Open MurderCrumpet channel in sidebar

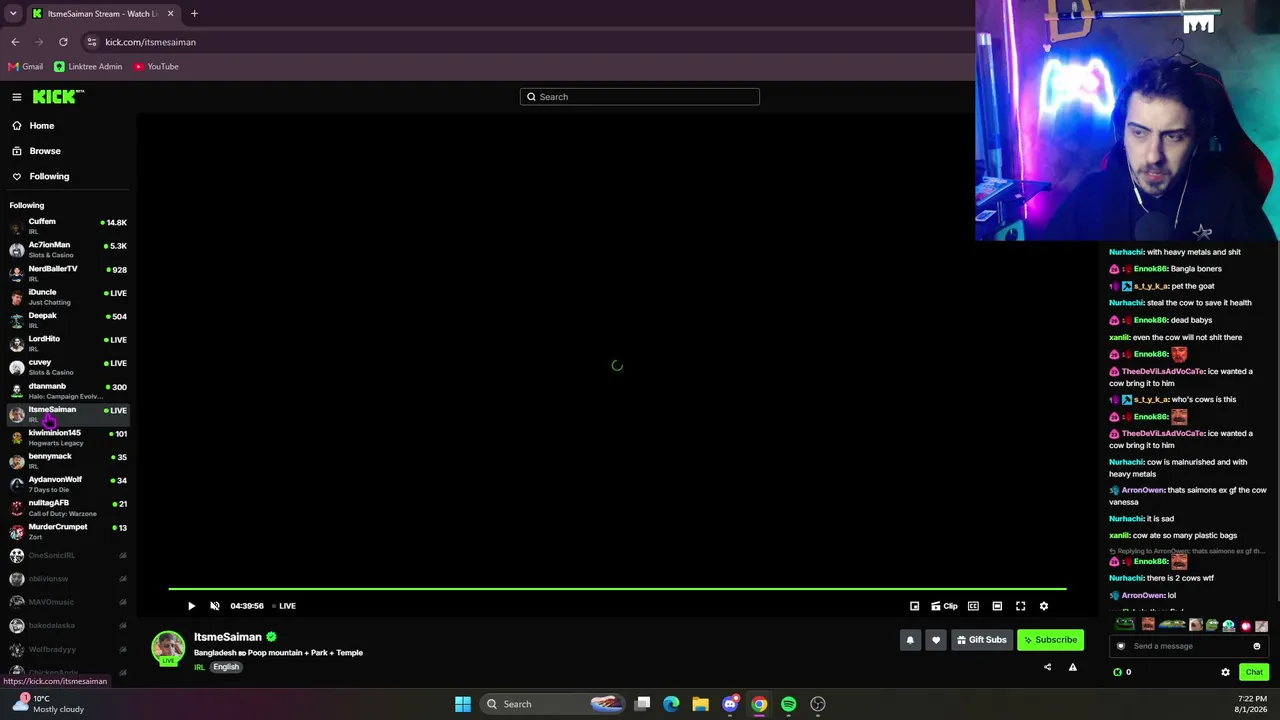coord(68,531)
